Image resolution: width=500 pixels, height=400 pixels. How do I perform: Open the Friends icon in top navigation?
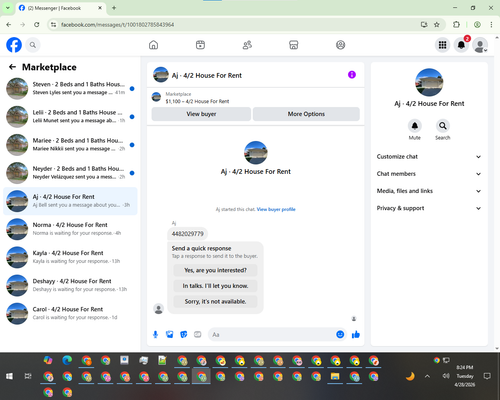(x=247, y=45)
